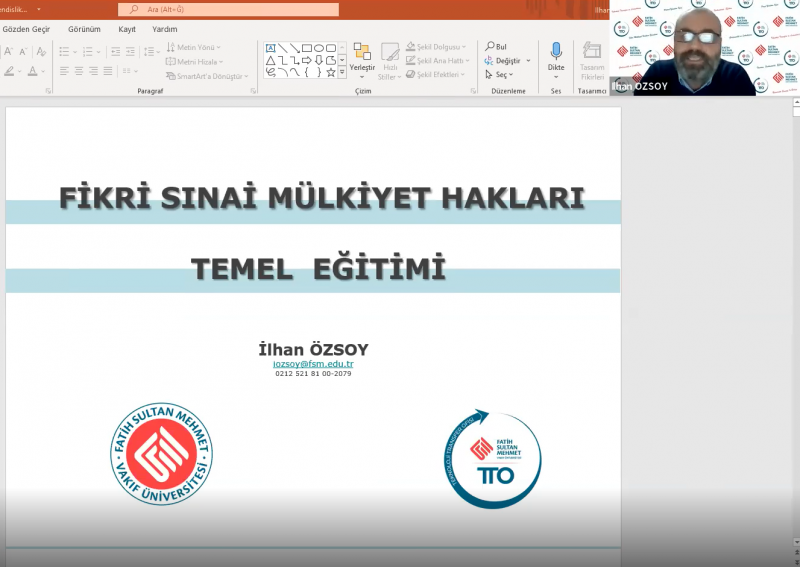800x567 pixels.
Task: Open the highlight color dropdown arrow
Action: (x=19, y=71)
